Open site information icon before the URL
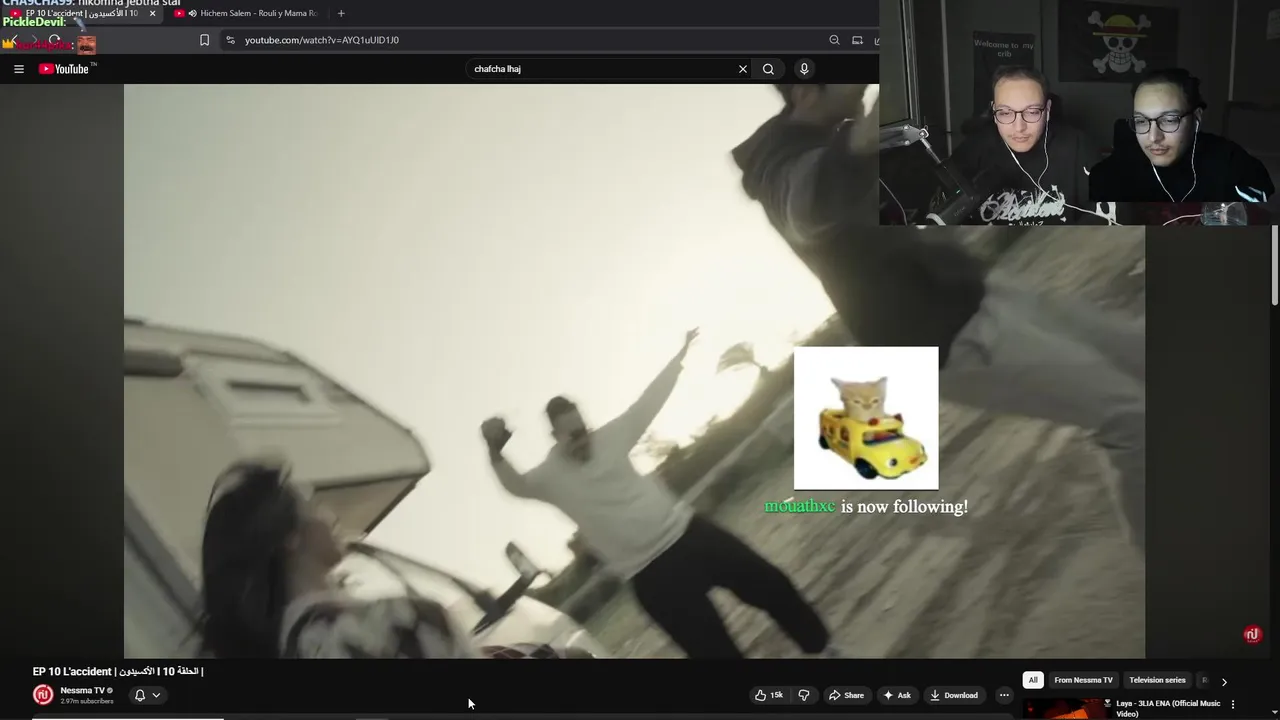Viewport: 1280px width, 720px height. (231, 40)
